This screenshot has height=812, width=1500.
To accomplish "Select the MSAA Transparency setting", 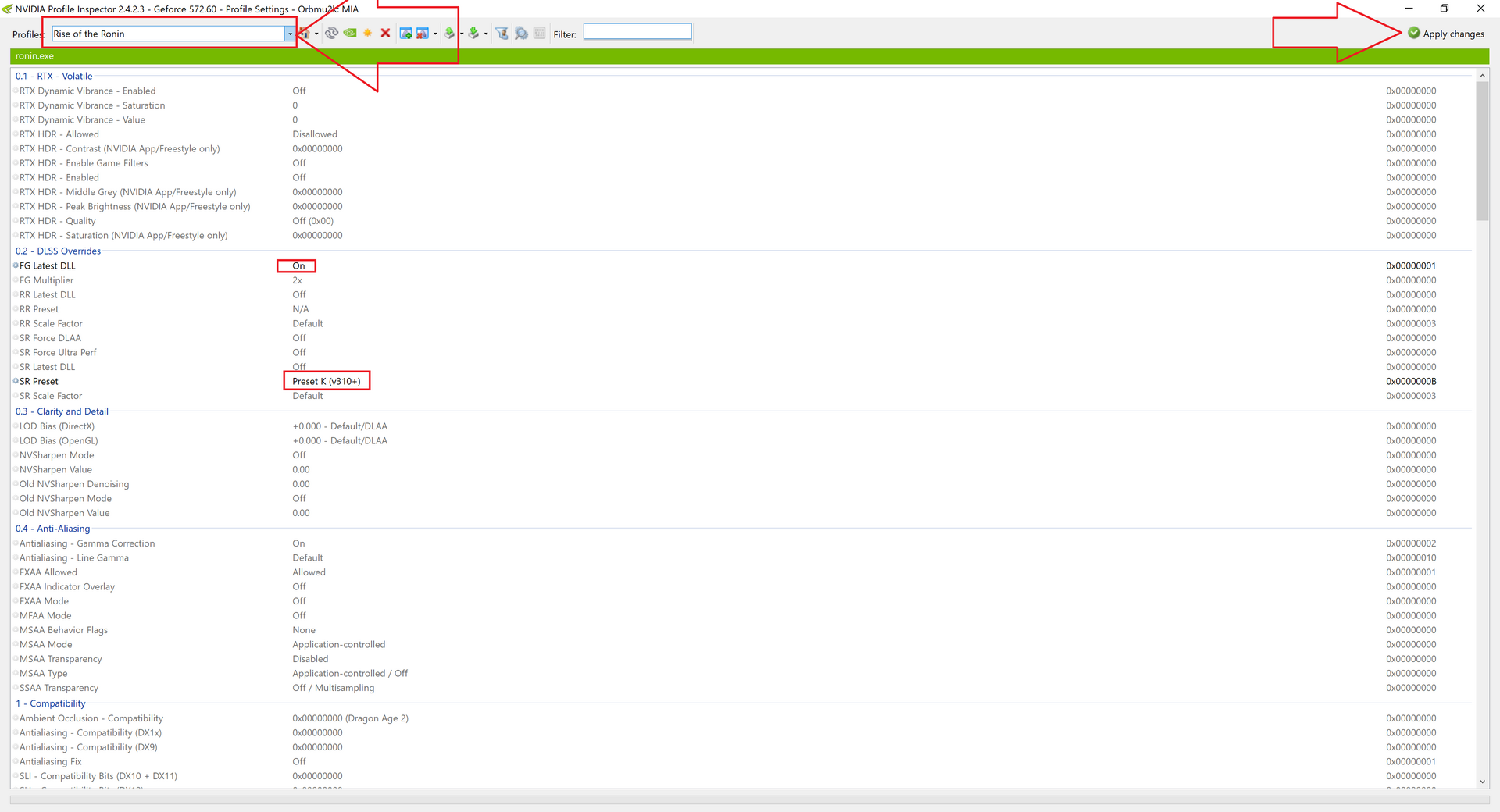I will pyautogui.click(x=742, y=659).
